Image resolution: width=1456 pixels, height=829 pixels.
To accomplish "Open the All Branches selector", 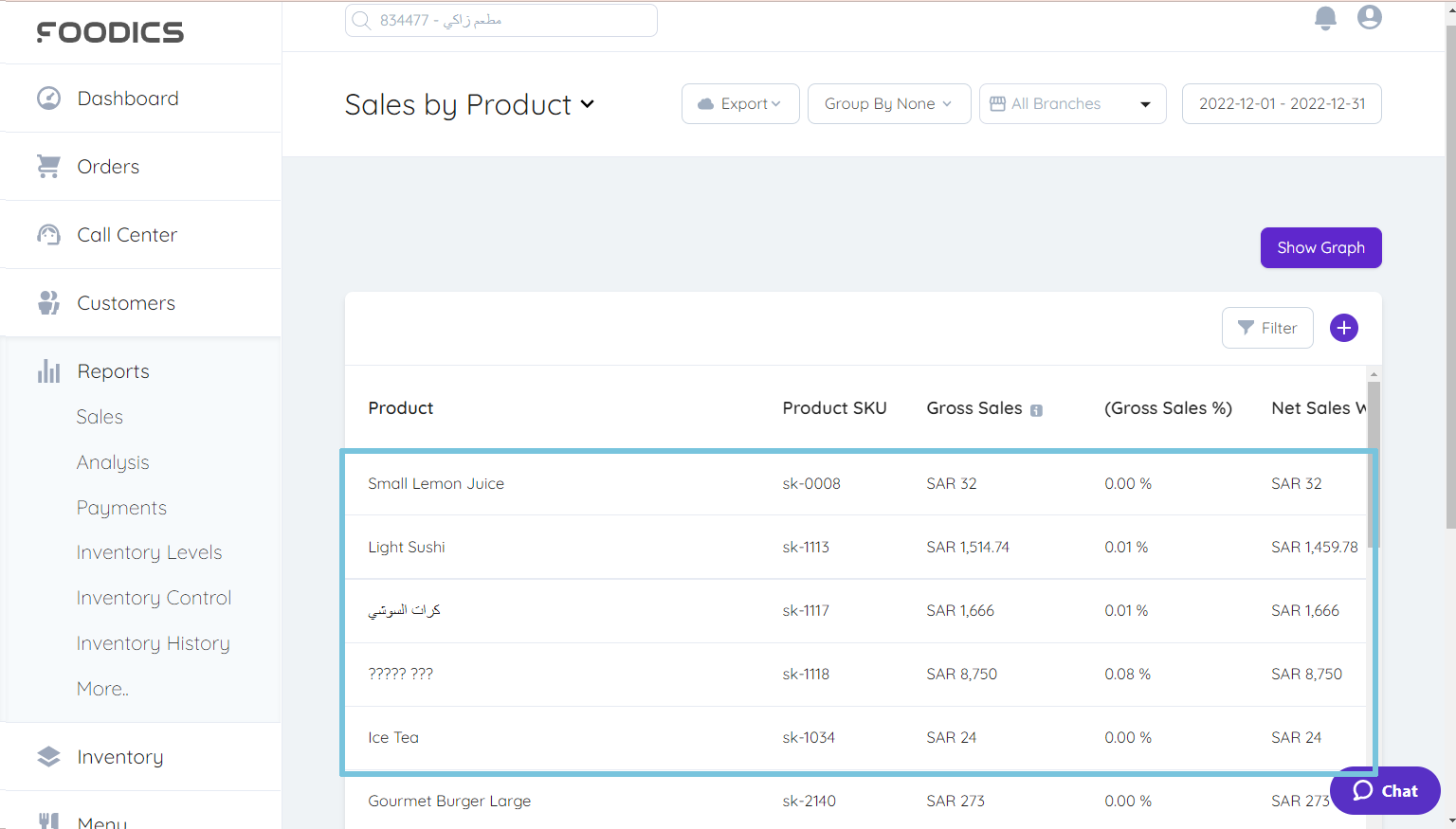I will click(1072, 103).
